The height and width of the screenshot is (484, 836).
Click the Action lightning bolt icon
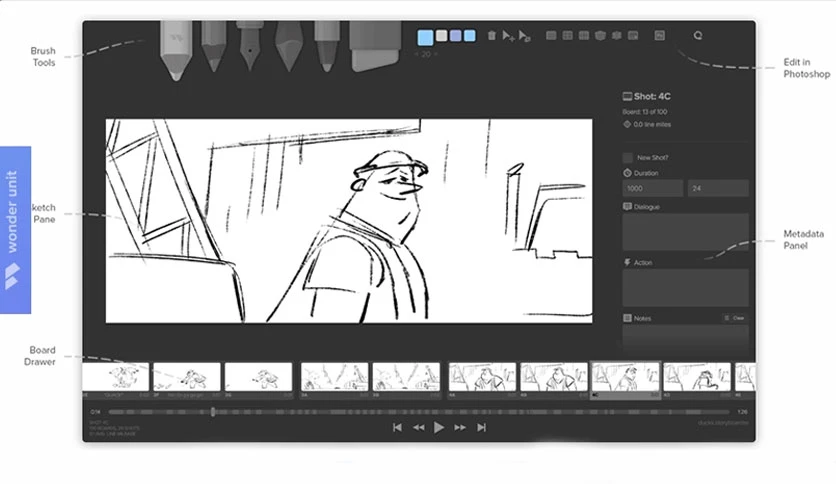[627, 263]
